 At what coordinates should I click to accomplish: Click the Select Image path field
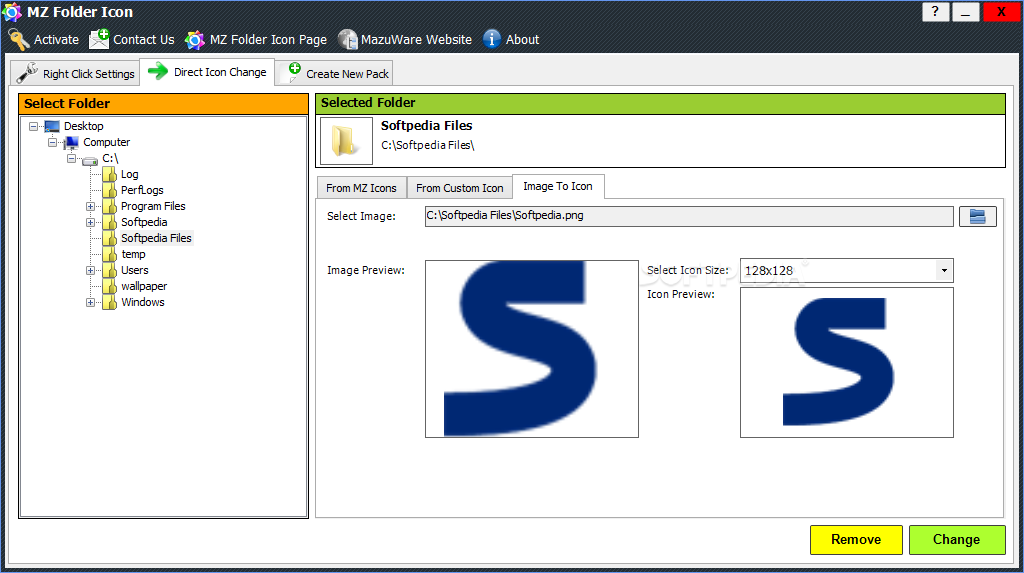(x=689, y=216)
